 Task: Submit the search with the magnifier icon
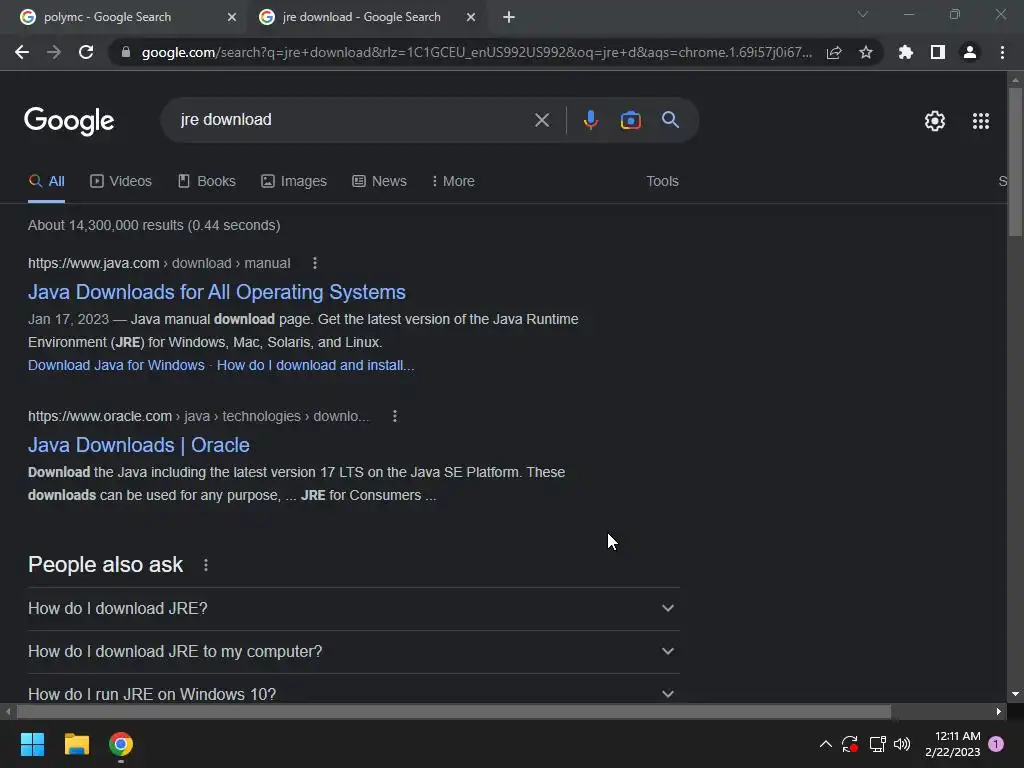(670, 120)
